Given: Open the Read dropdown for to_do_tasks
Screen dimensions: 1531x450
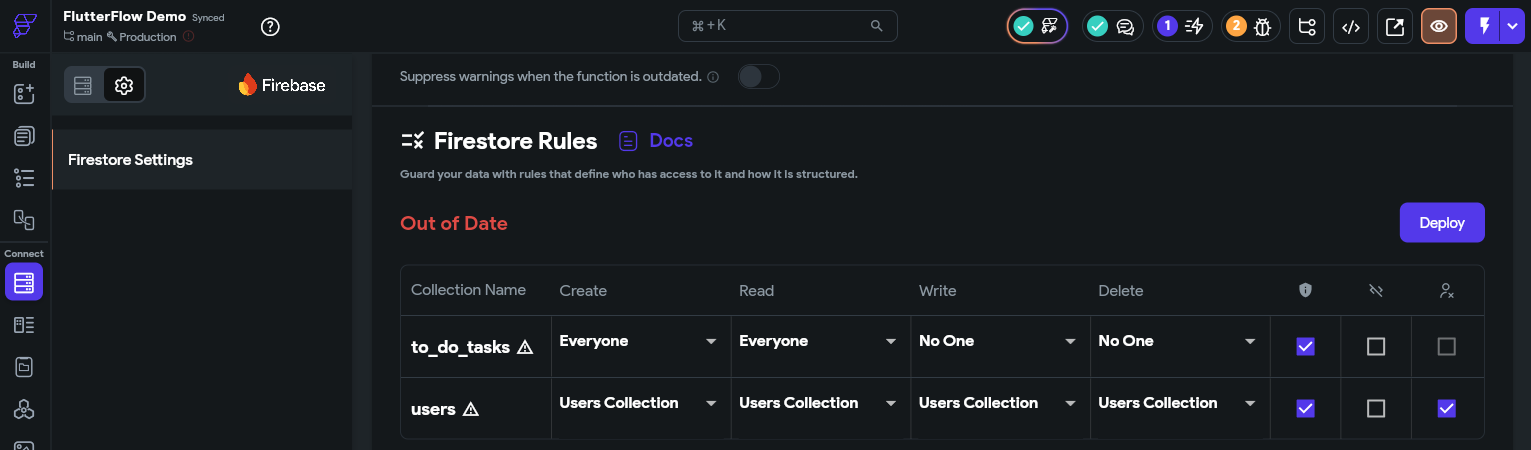Looking at the screenshot, I should (x=819, y=341).
